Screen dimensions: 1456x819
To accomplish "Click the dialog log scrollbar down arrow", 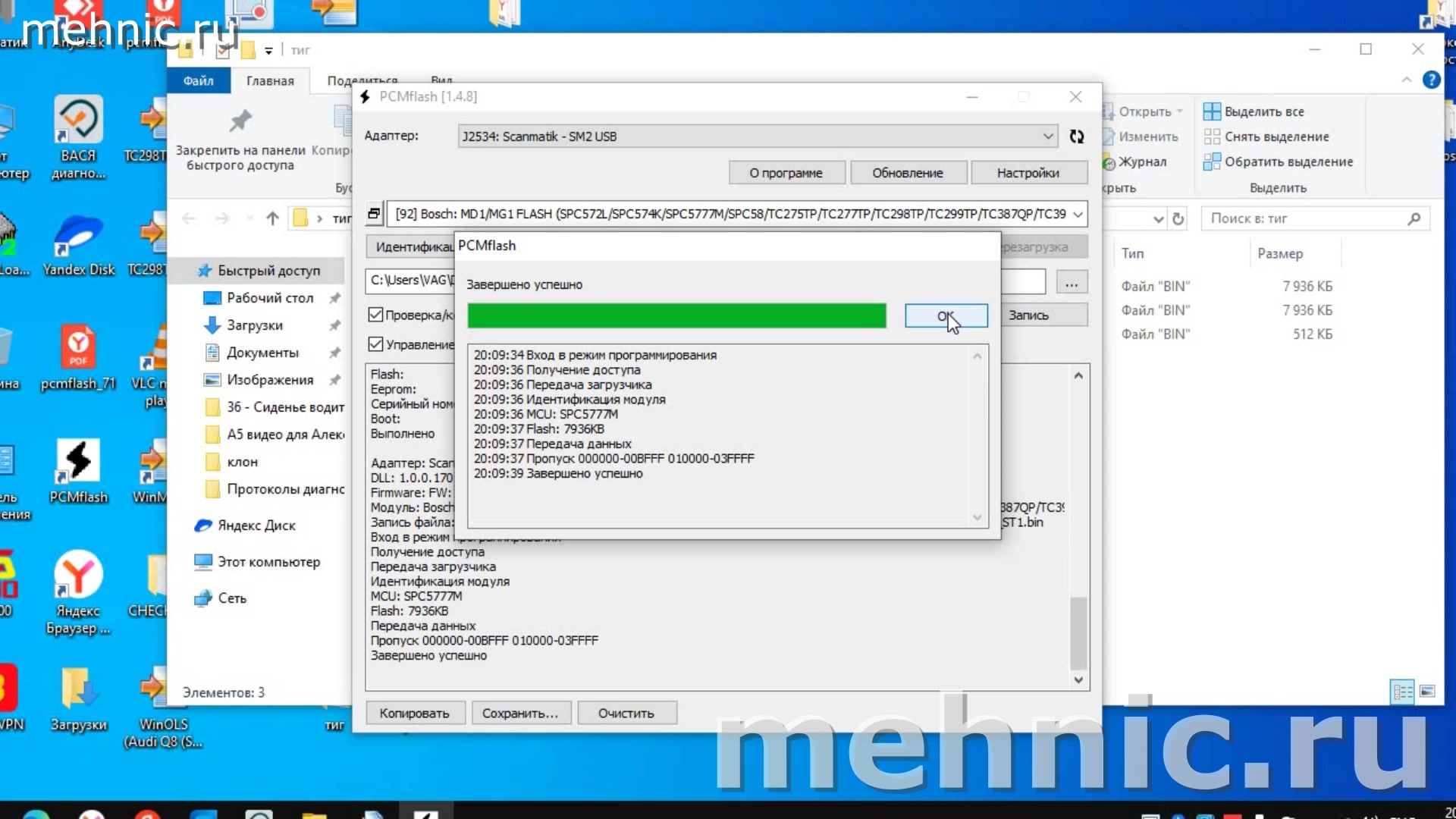I will click(x=977, y=517).
